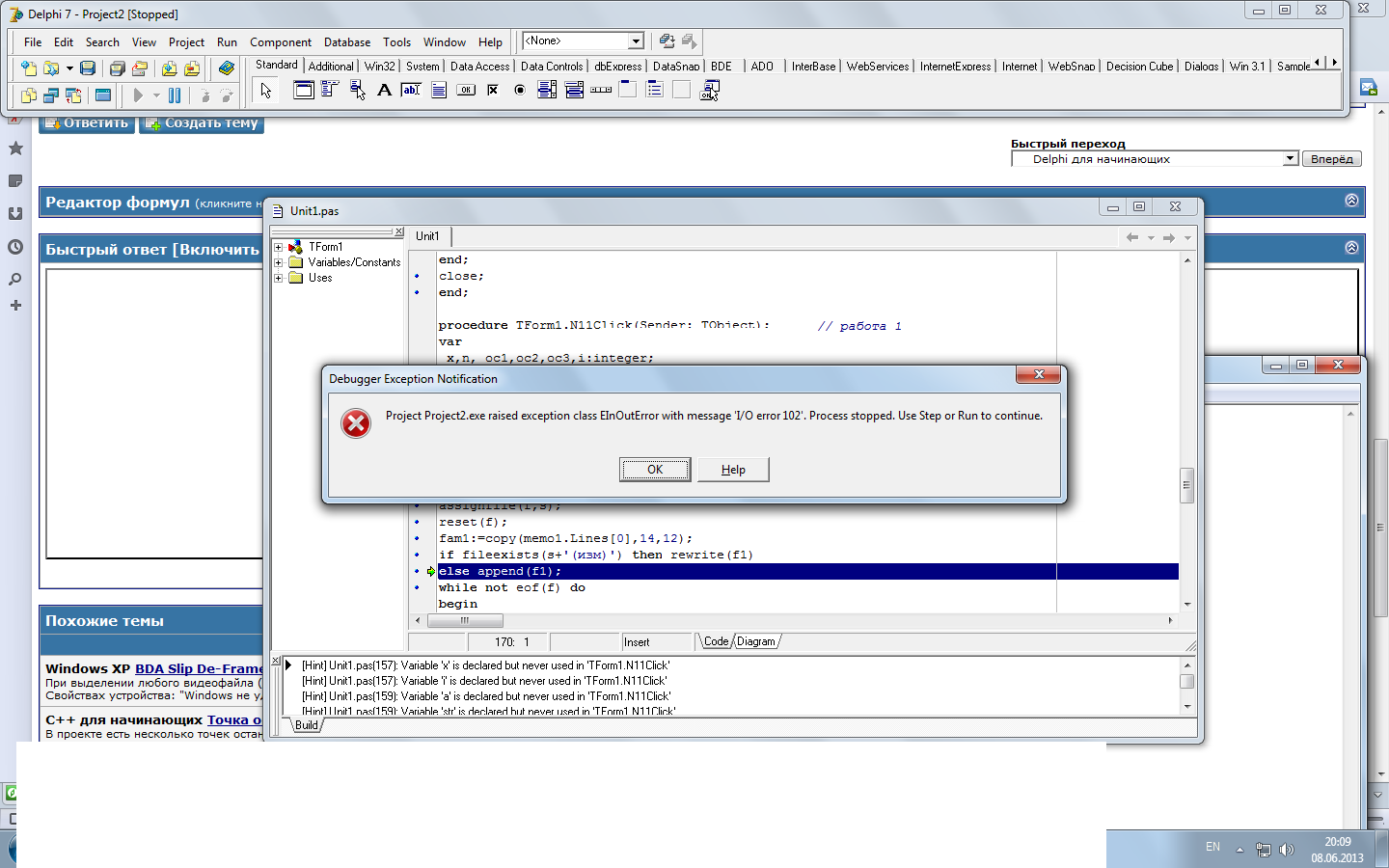Select the RadioButton component in the palette

pyautogui.click(x=520, y=90)
